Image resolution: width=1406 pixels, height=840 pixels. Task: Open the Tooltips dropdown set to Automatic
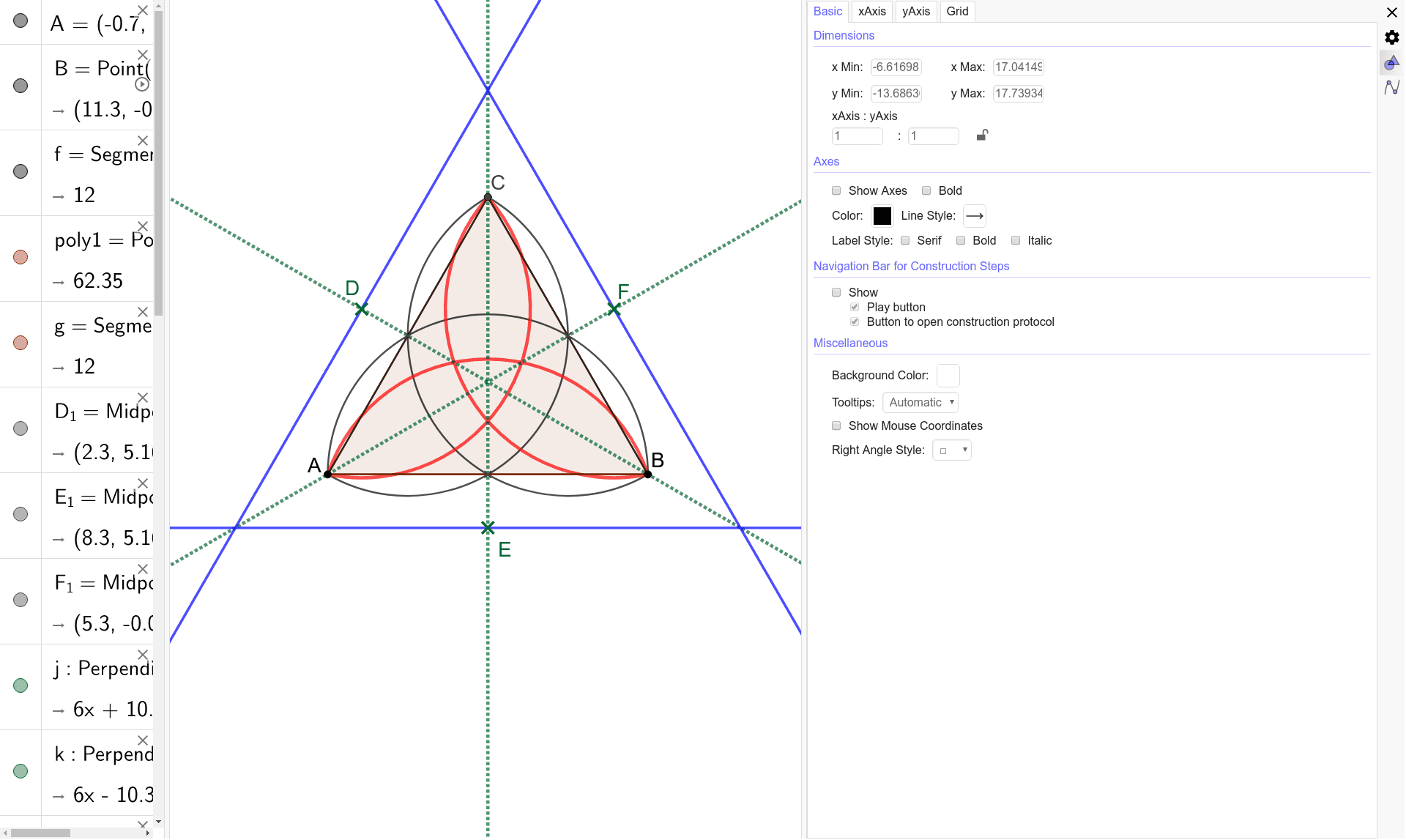tap(920, 402)
